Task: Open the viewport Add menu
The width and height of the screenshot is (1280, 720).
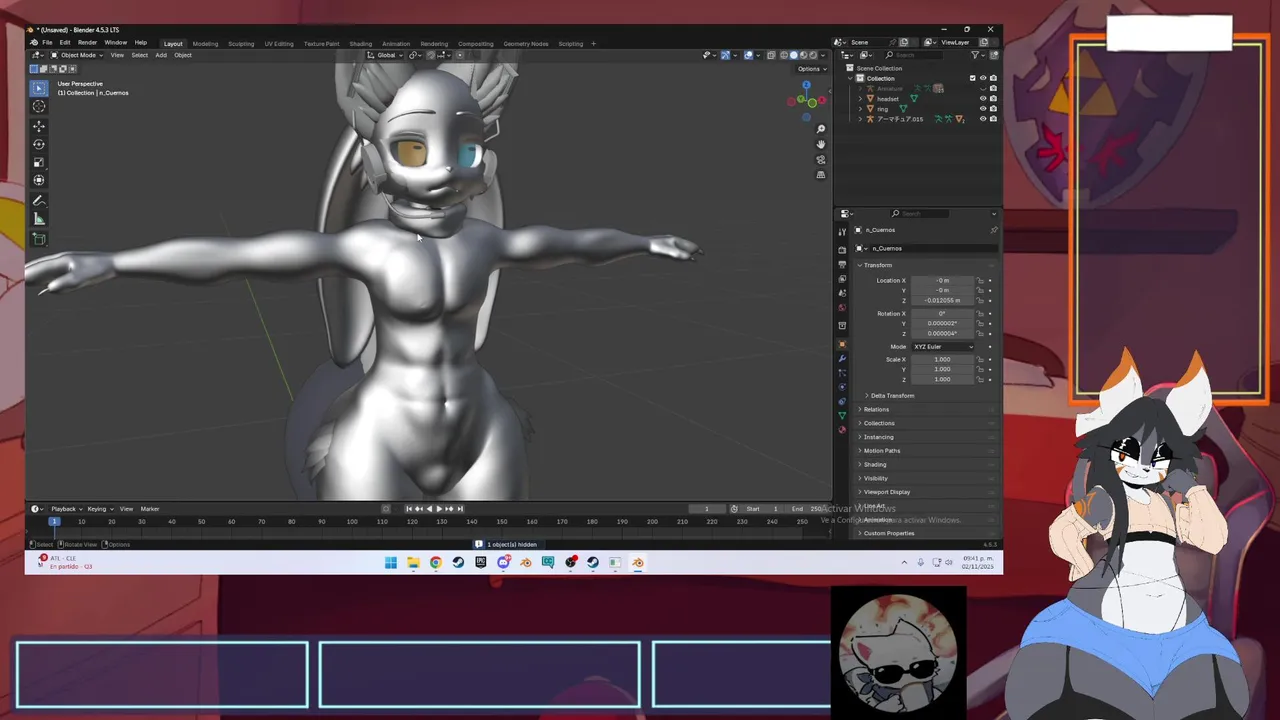Action: (161, 55)
